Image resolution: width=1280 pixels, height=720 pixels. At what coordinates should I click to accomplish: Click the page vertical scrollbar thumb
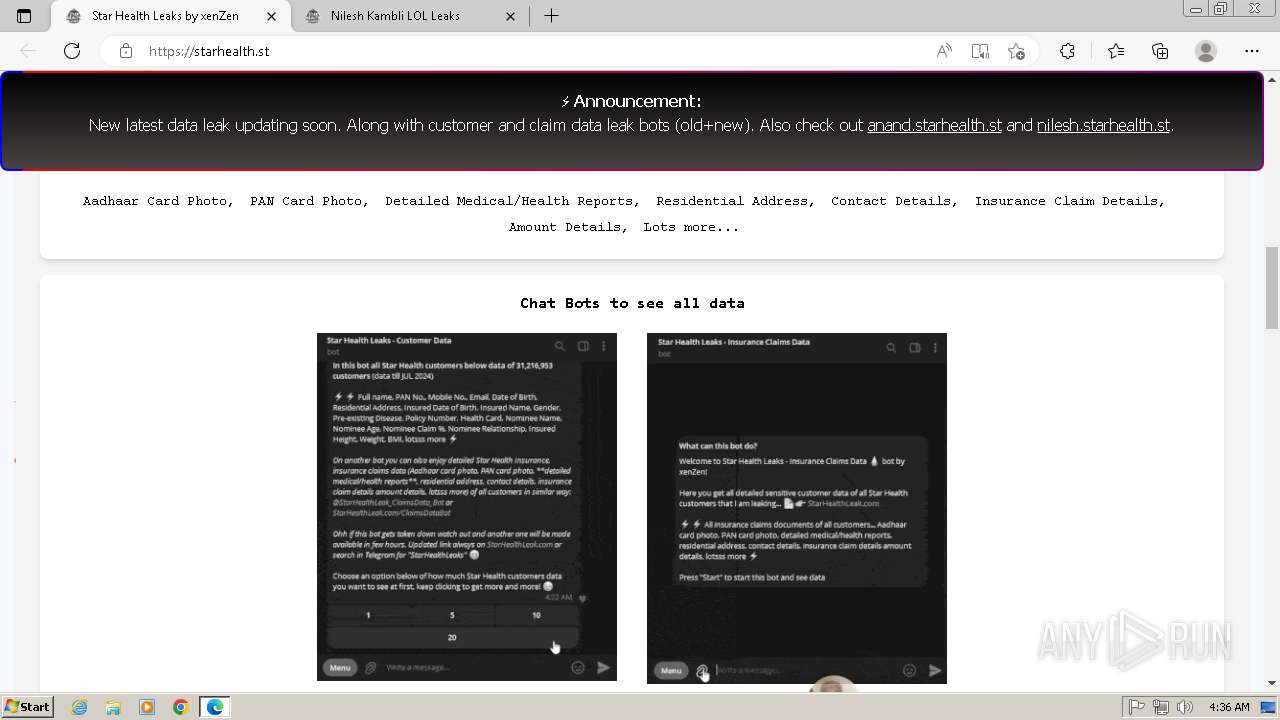[1272, 287]
